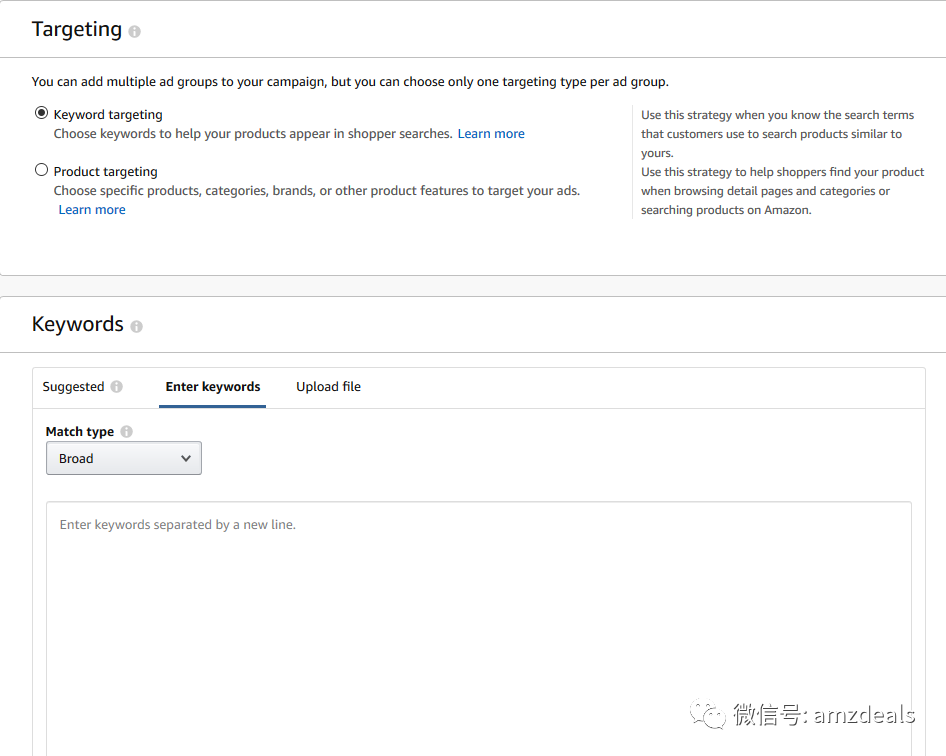The width and height of the screenshot is (946, 756).
Task: Click the Targeting section heading
Action: click(x=77, y=30)
